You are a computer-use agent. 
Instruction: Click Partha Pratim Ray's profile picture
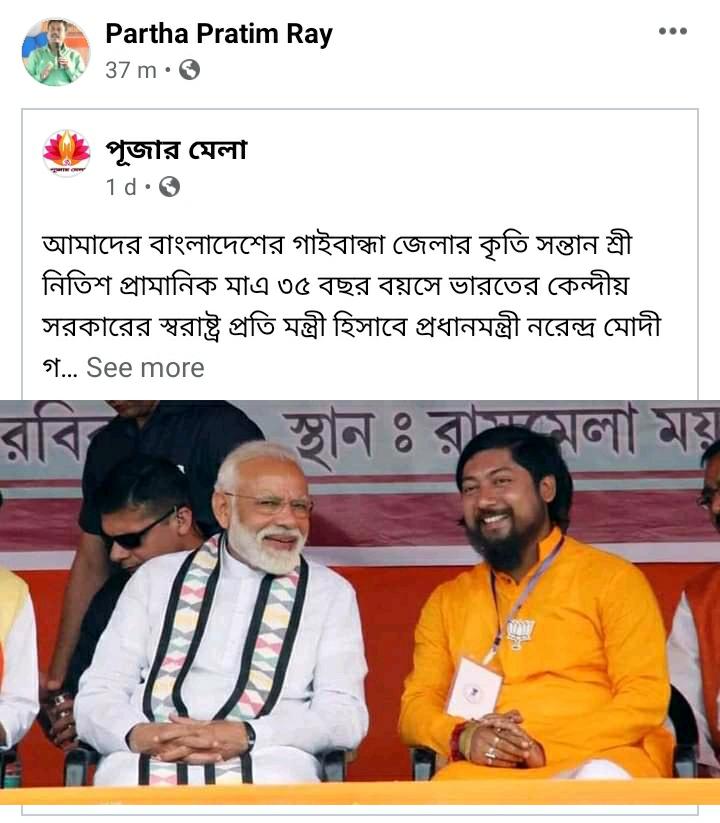(x=56, y=51)
